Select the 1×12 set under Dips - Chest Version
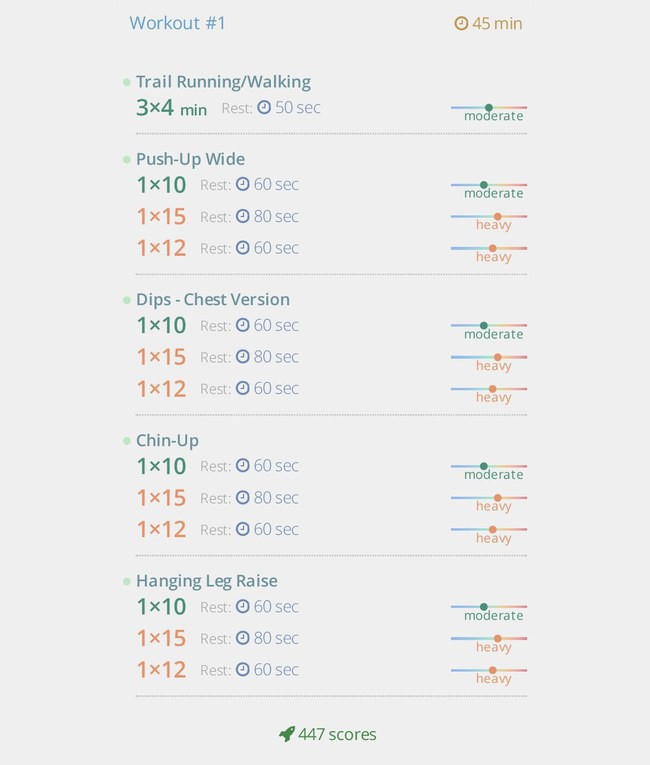 click(x=162, y=389)
